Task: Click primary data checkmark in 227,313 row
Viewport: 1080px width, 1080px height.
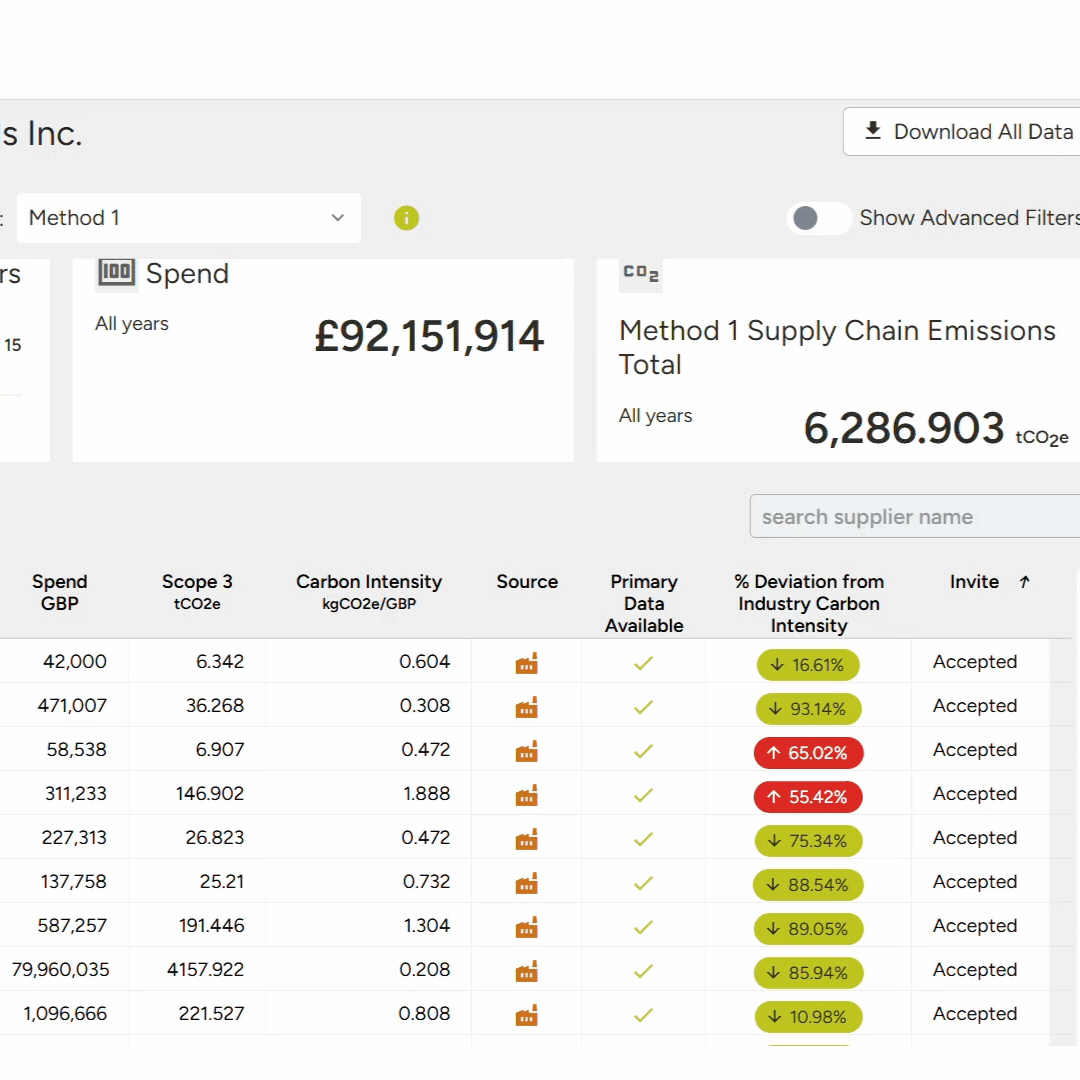Action: (x=643, y=840)
